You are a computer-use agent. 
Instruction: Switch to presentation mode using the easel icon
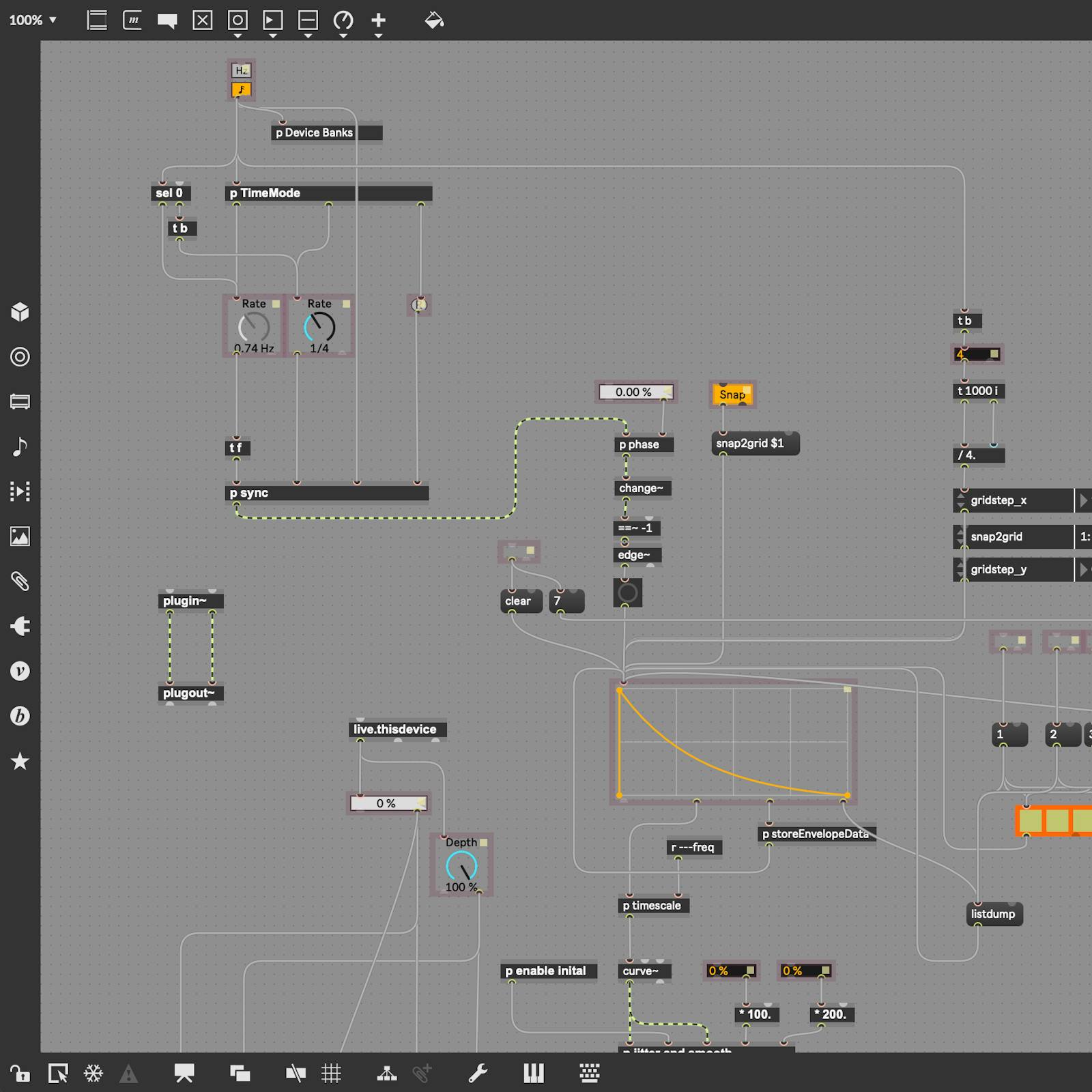coord(184,1073)
